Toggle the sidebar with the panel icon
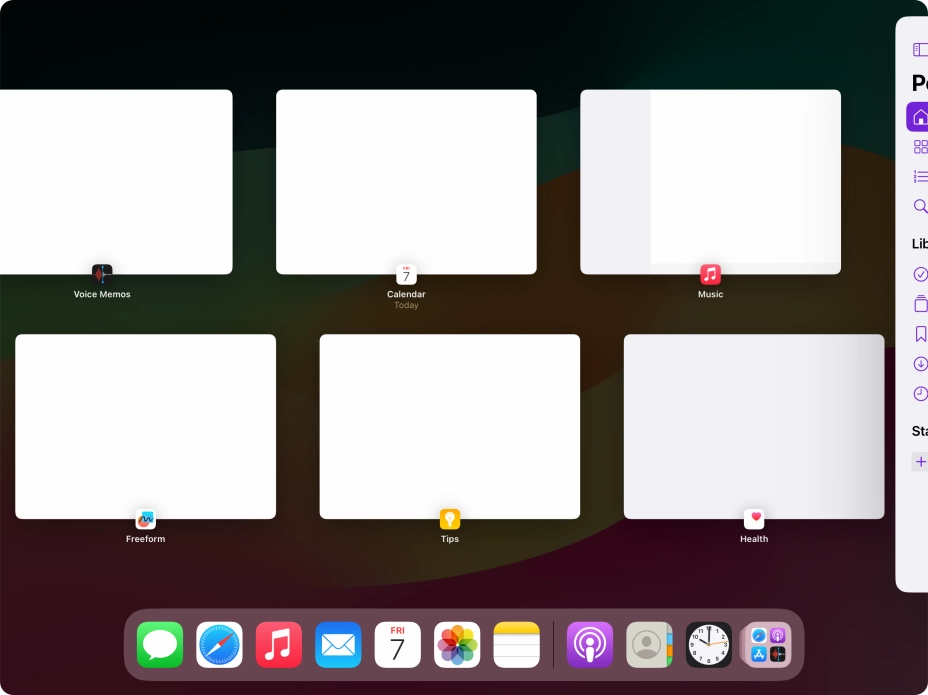 [x=919, y=48]
